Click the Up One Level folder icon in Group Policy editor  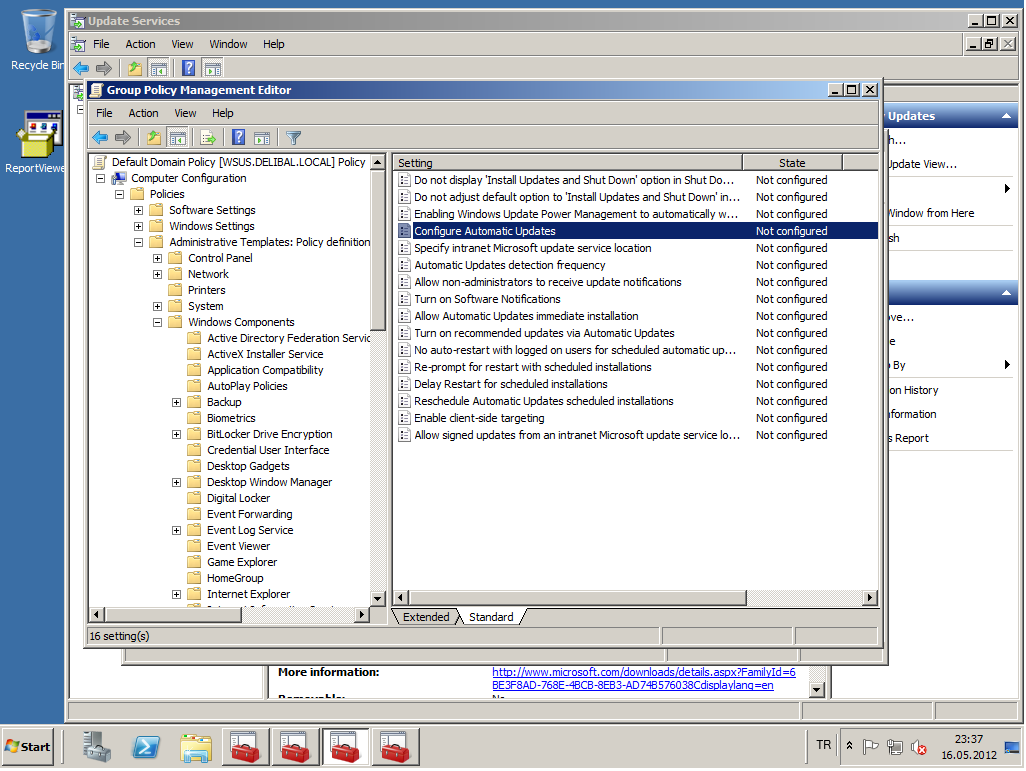153,138
